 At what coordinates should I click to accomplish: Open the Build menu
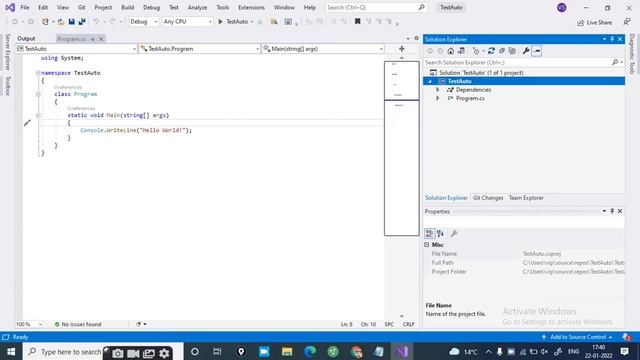coord(127,7)
